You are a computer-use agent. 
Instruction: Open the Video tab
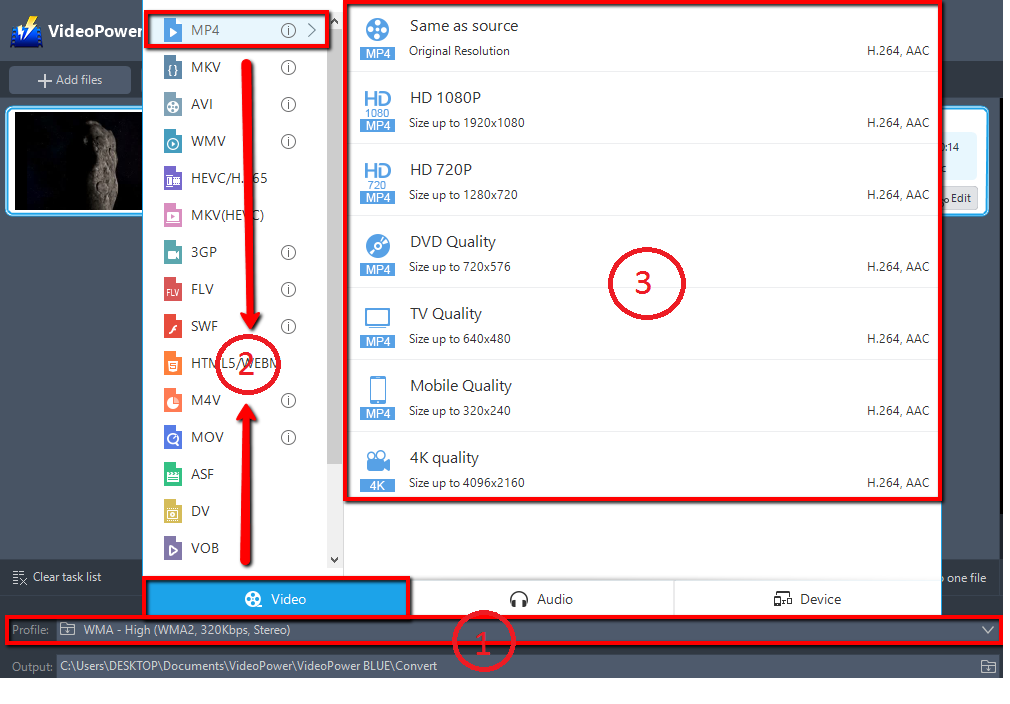(x=277, y=599)
